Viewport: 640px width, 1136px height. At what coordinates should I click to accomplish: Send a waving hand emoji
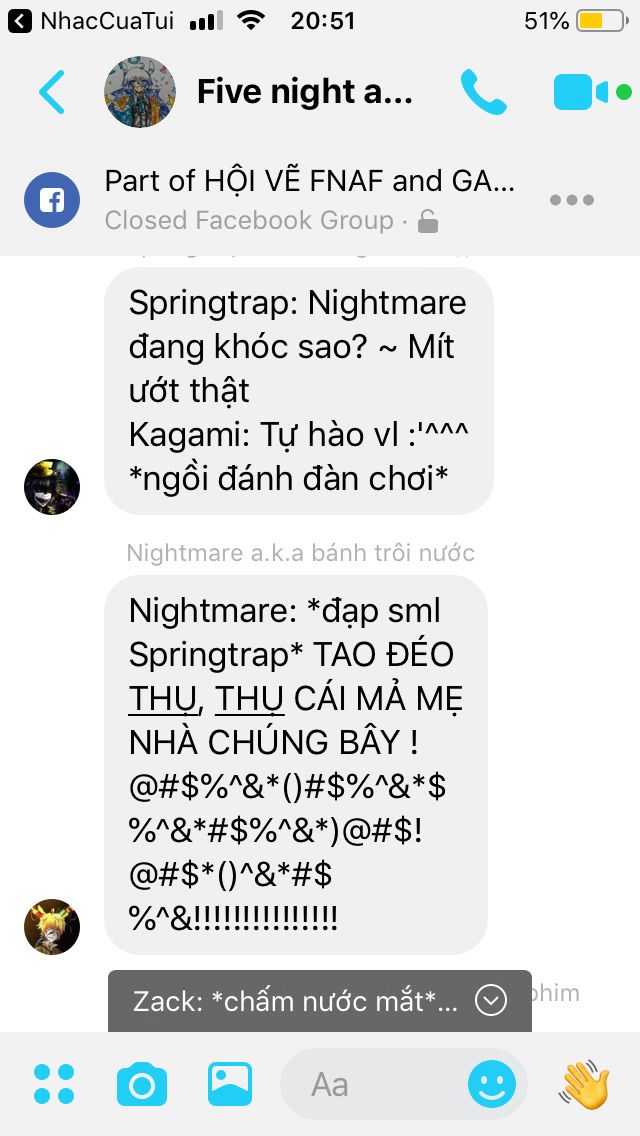[x=584, y=1084]
